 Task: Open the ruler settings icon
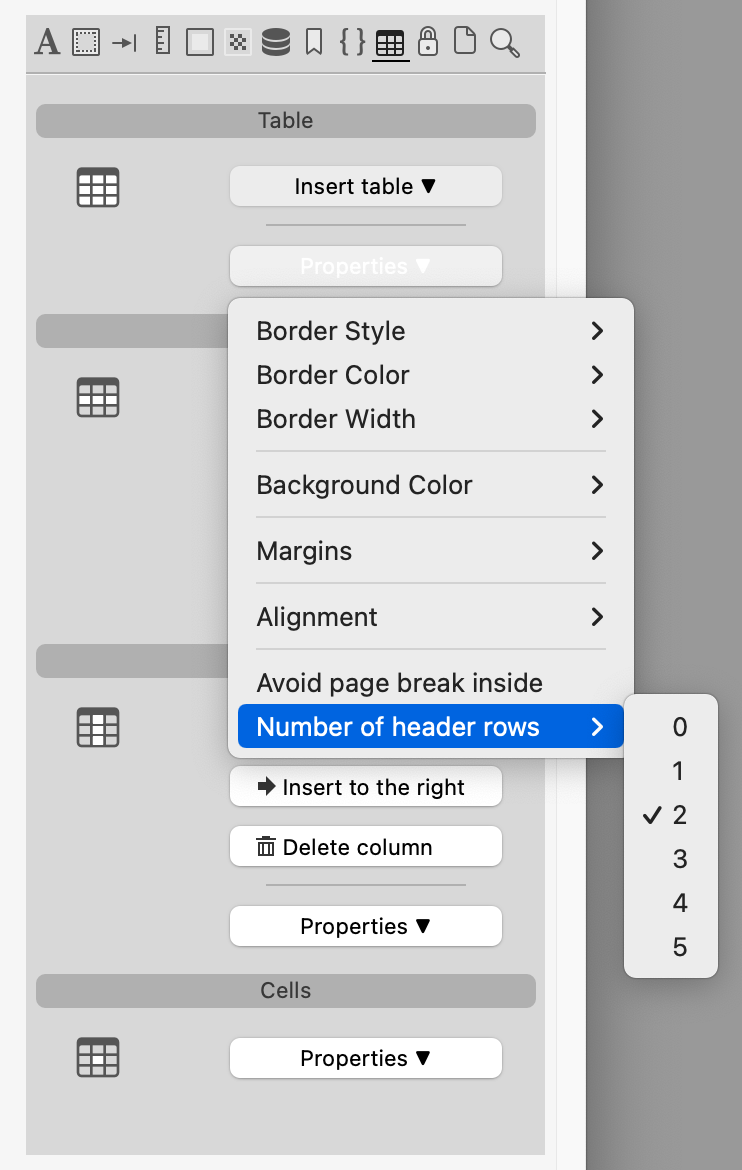(x=162, y=43)
